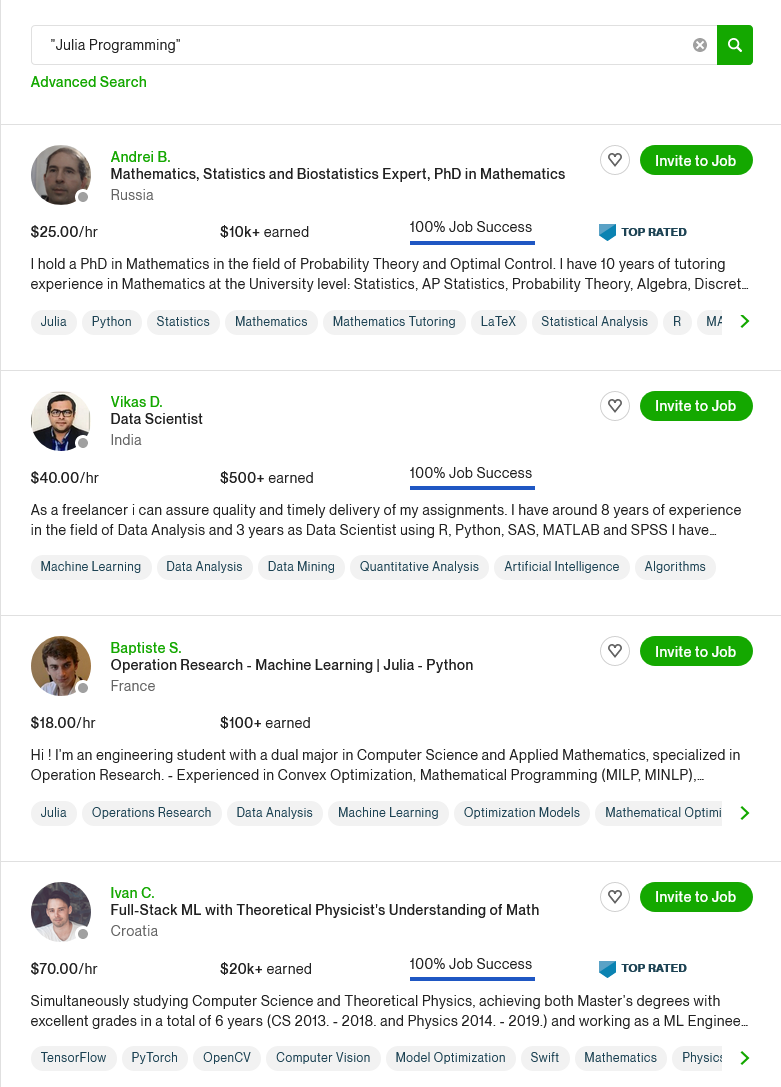This screenshot has height=1087, width=781.
Task: Favorite Vikas D. using heart icon
Action: pyautogui.click(x=615, y=406)
